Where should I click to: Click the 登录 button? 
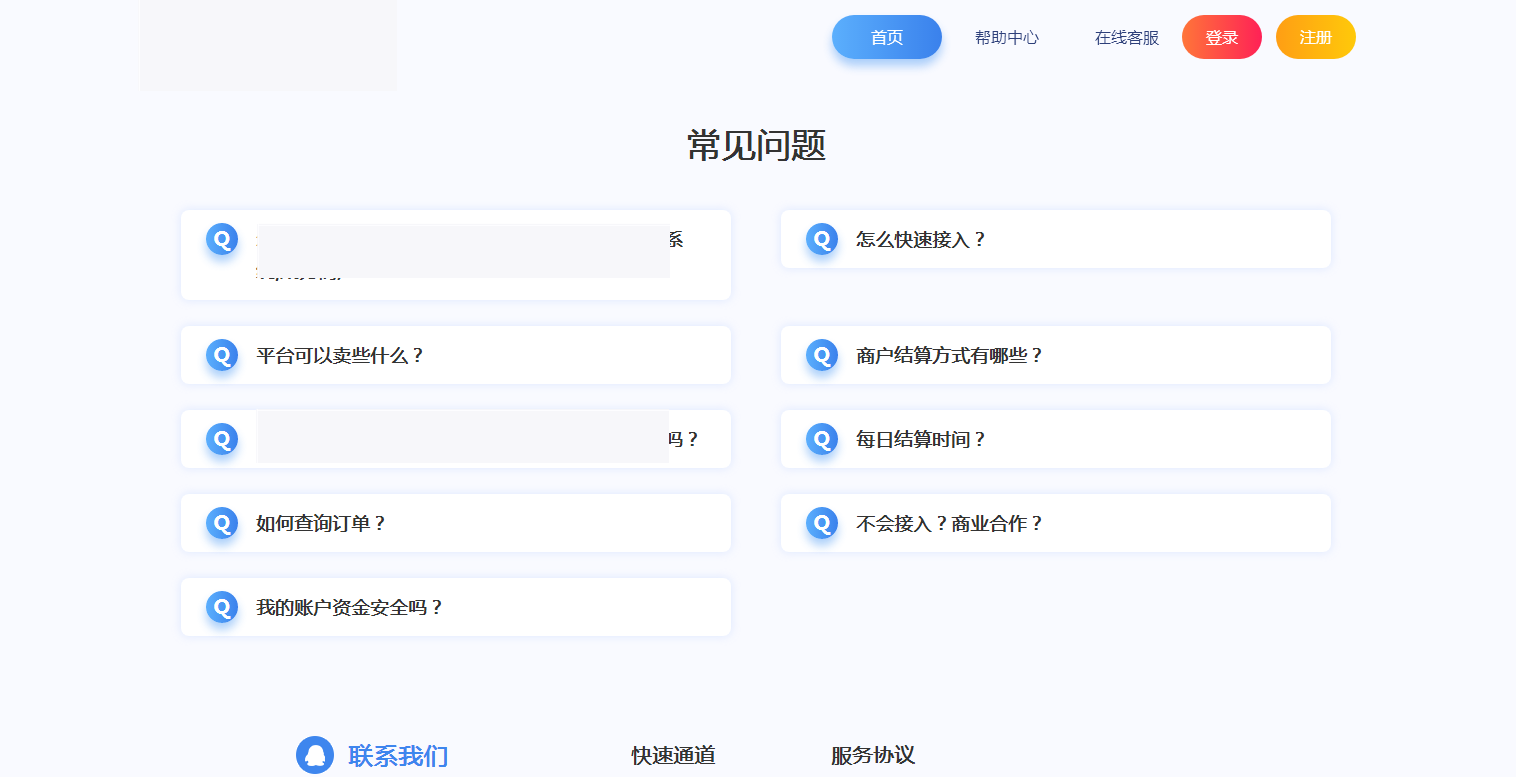tap(1221, 37)
